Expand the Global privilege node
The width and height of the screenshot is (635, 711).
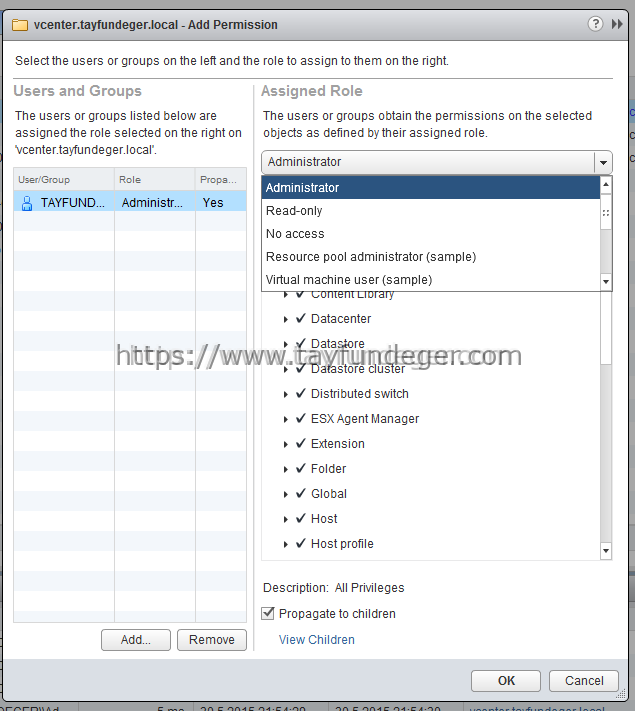(x=285, y=494)
